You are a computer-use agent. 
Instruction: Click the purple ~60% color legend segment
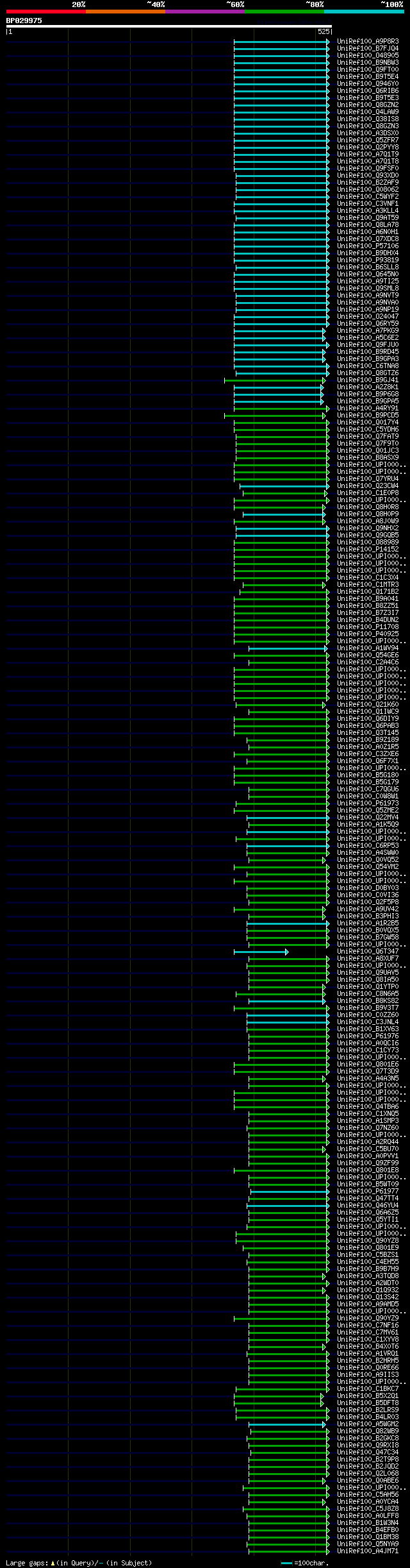click(x=205, y=12)
